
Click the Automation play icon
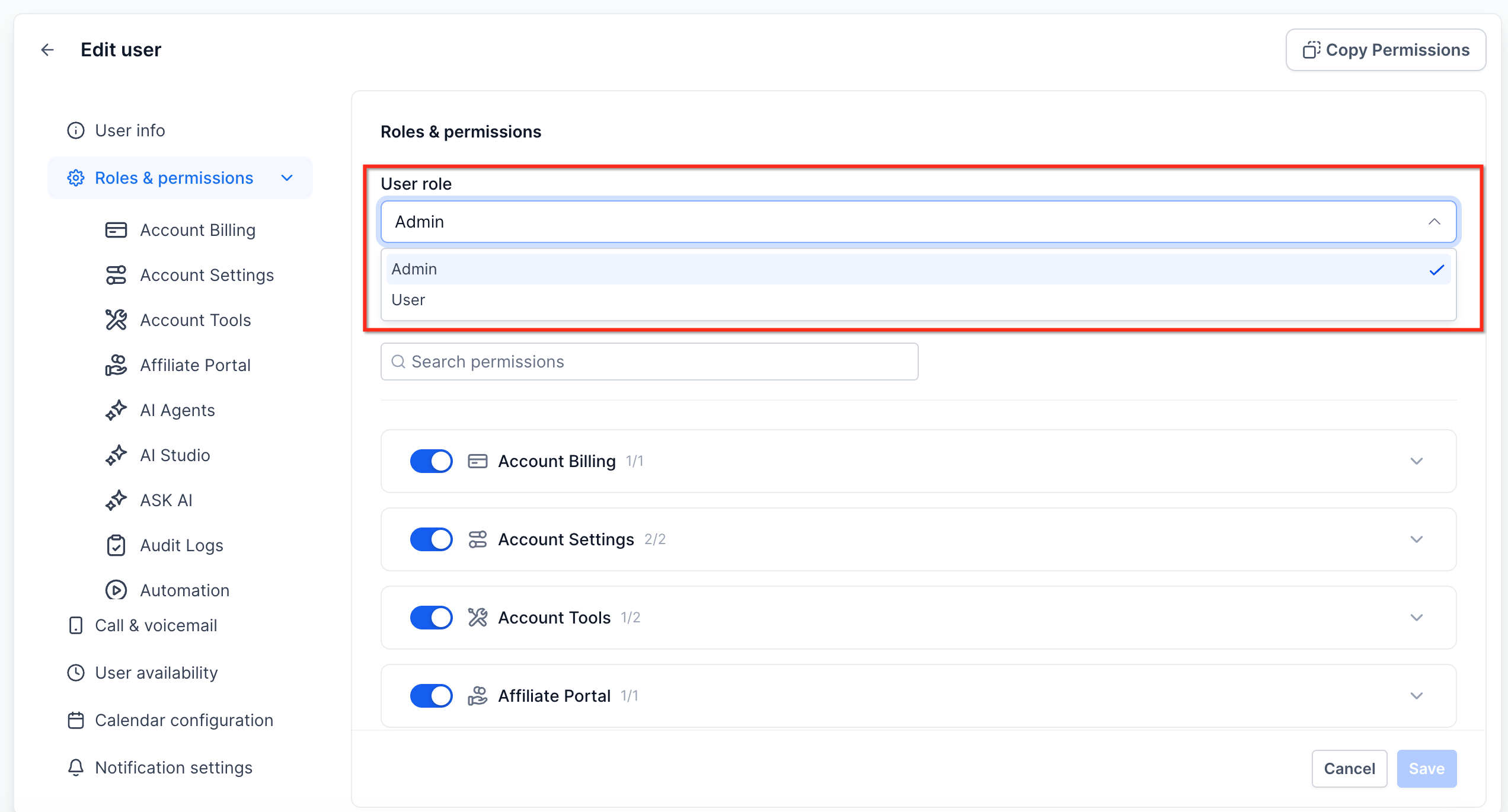click(x=116, y=590)
